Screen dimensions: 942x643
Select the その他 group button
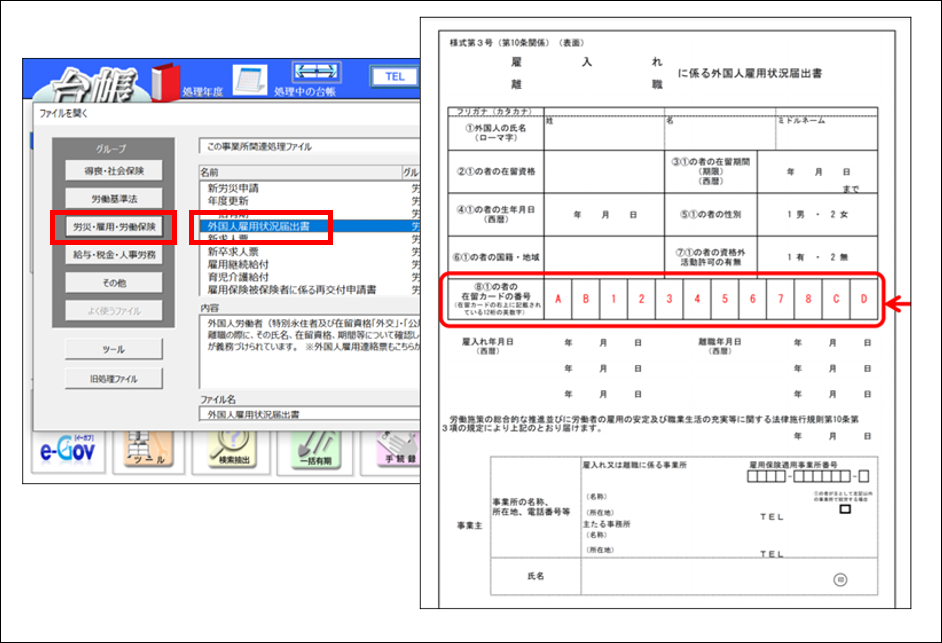114,283
